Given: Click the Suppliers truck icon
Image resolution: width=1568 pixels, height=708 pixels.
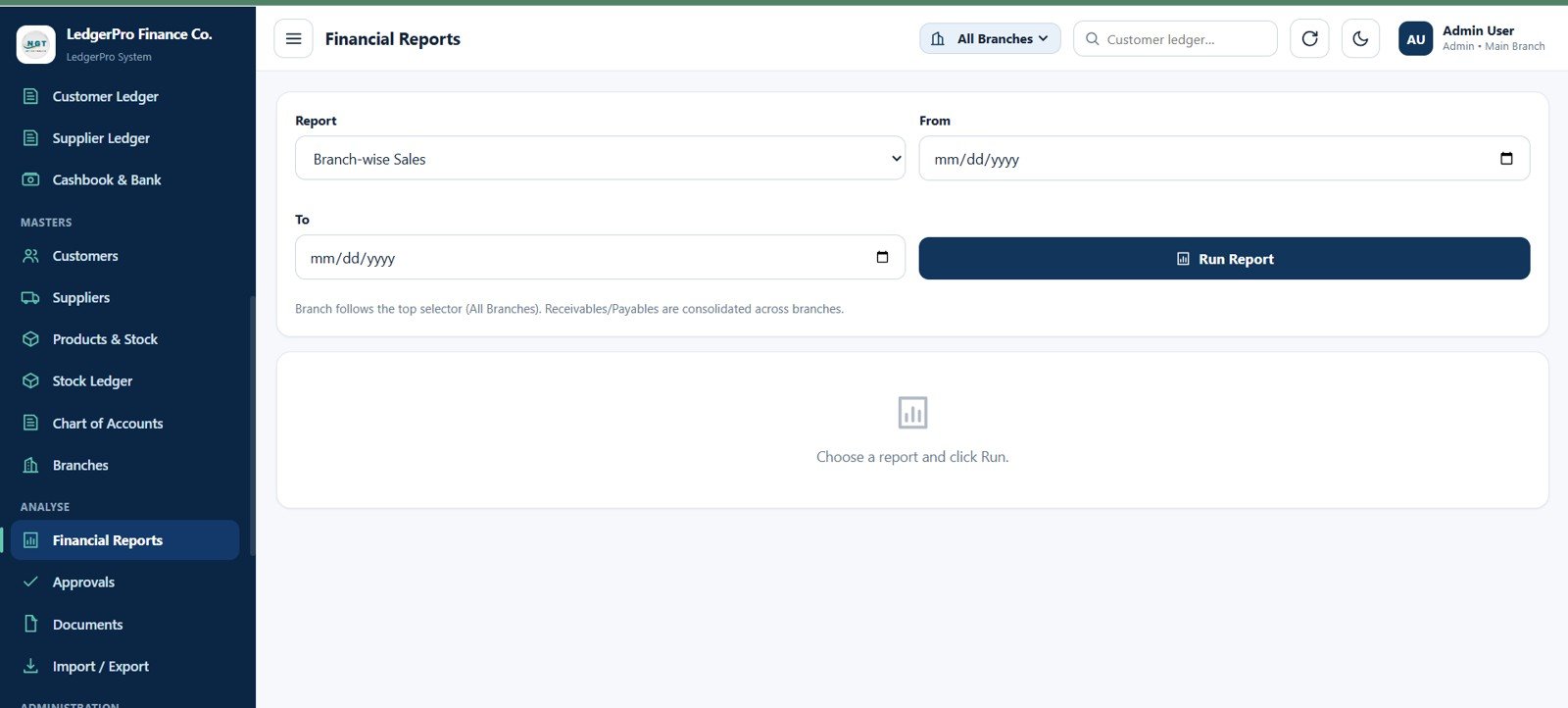Looking at the screenshot, I should click(31, 297).
